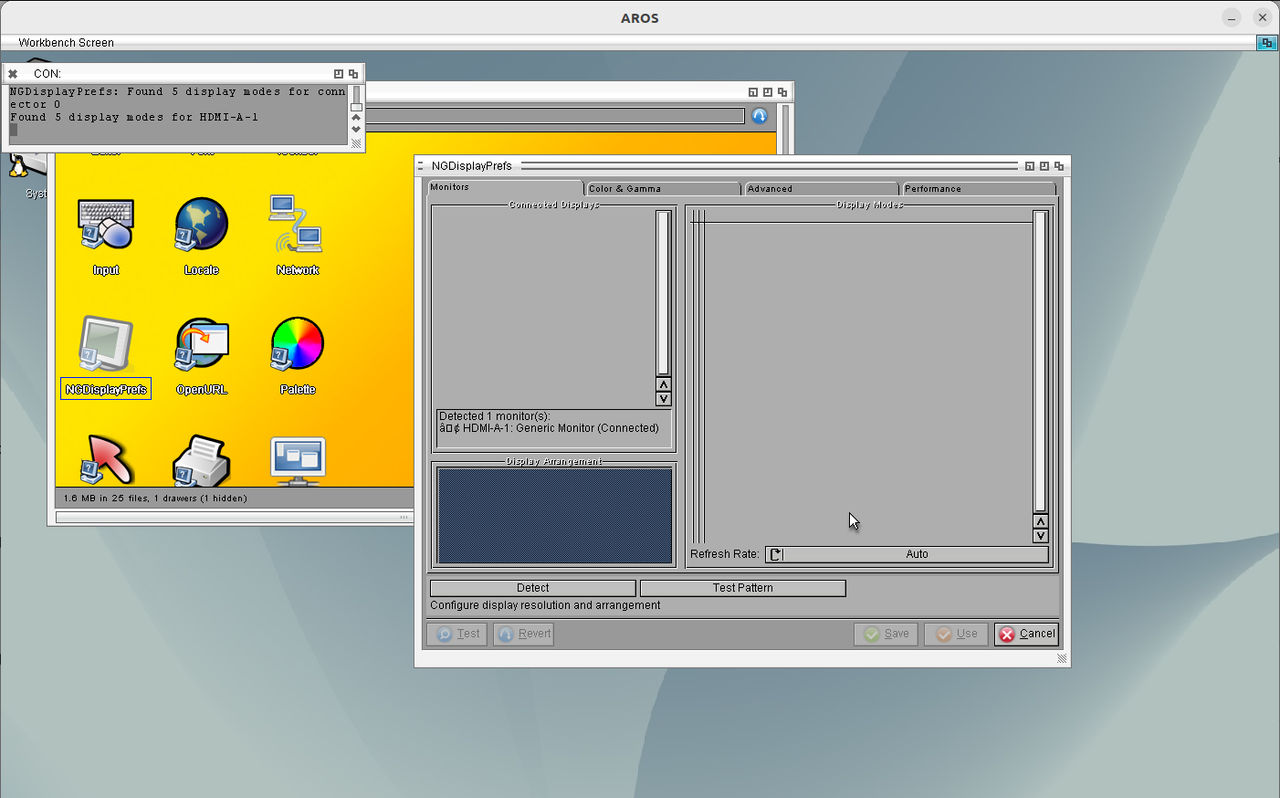This screenshot has height=798, width=1280.
Task: Switch to the Performance tab
Action: [x=978, y=189]
